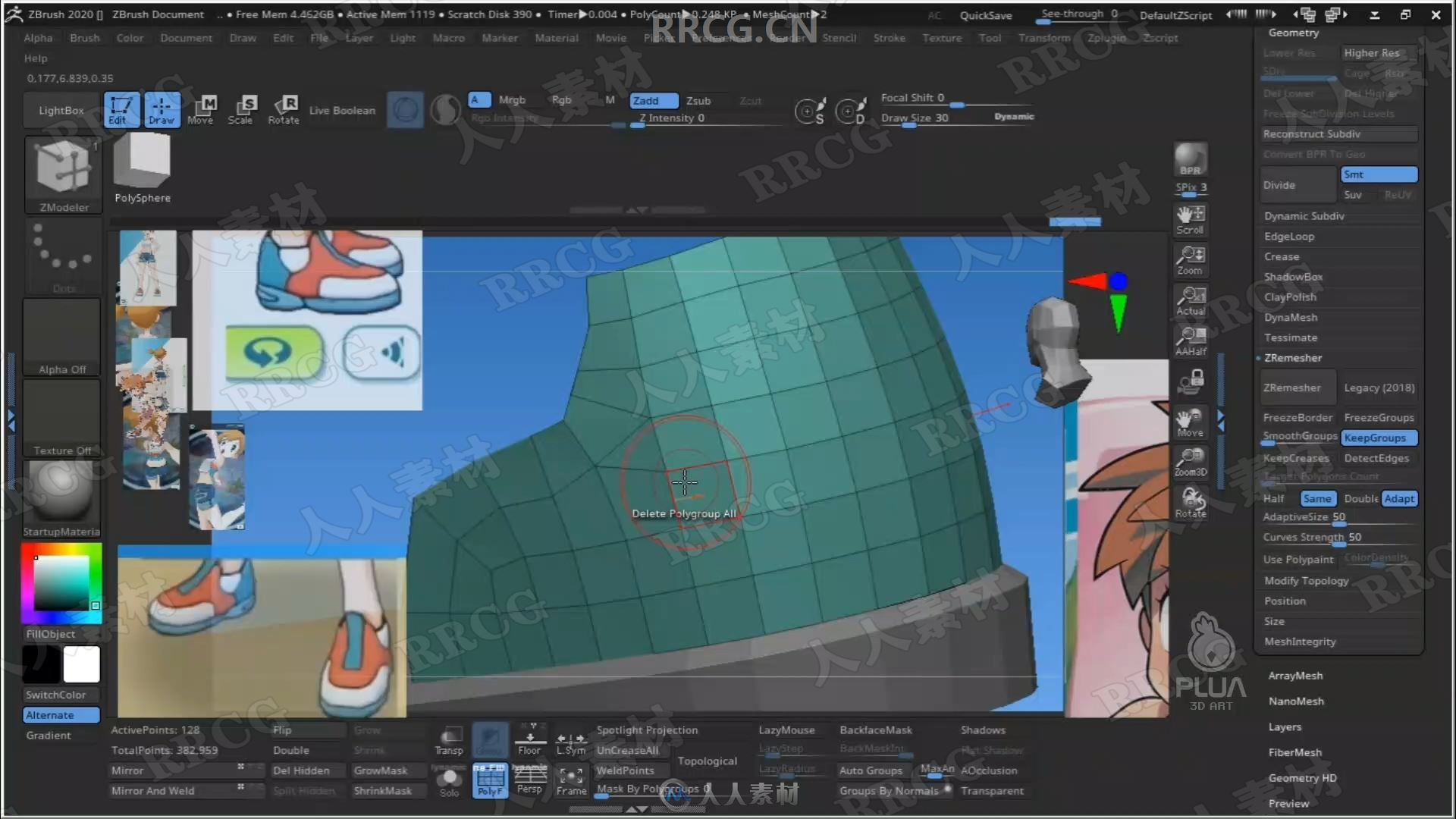
Task: Toggle the Live Boolean button
Action: 341,110
